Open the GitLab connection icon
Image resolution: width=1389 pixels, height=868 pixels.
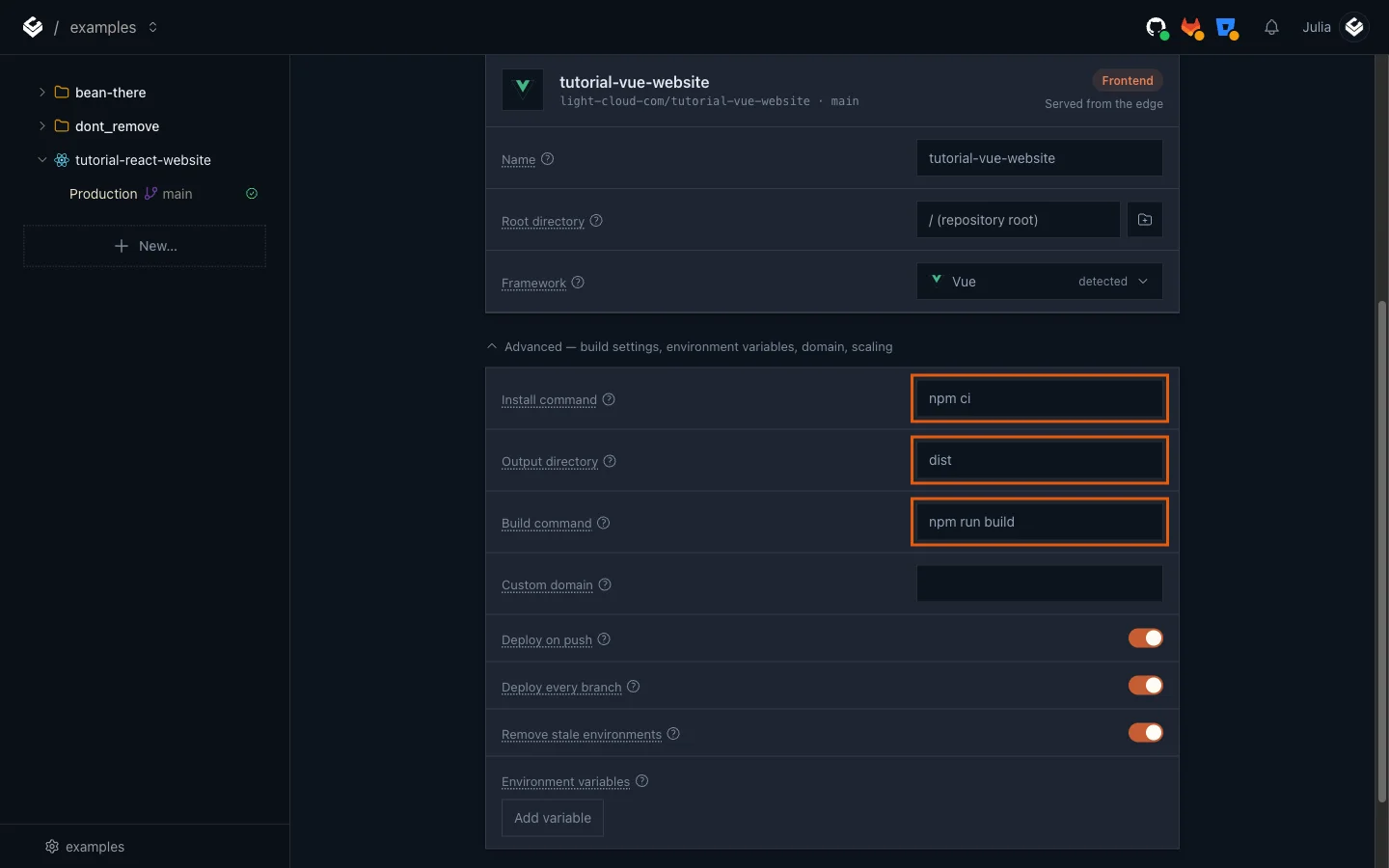click(x=1192, y=28)
